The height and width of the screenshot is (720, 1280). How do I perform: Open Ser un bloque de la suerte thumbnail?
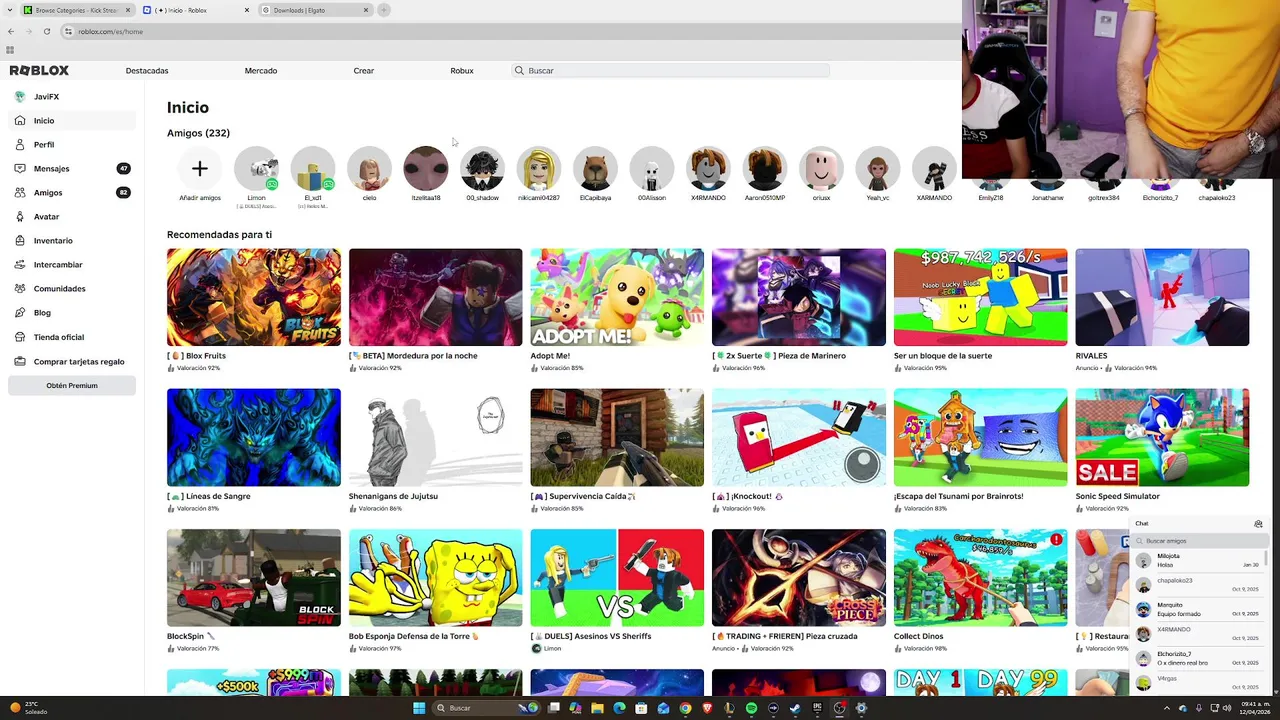tap(980, 297)
